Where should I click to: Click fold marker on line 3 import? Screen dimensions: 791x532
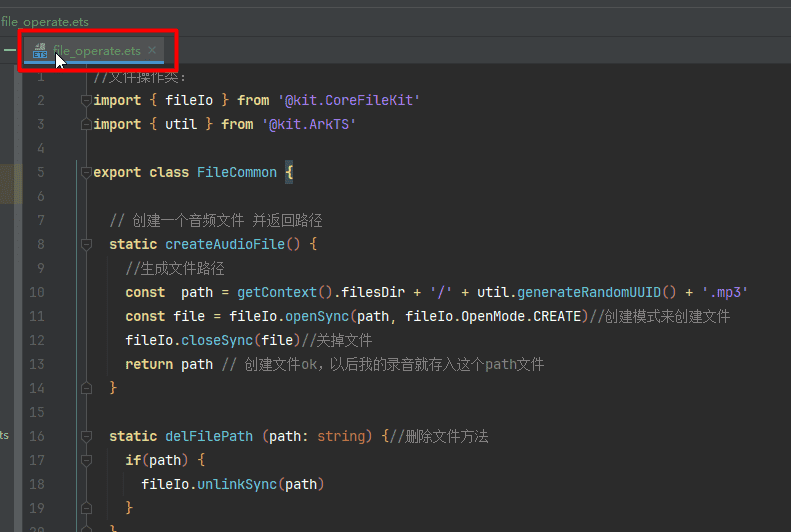(86, 124)
